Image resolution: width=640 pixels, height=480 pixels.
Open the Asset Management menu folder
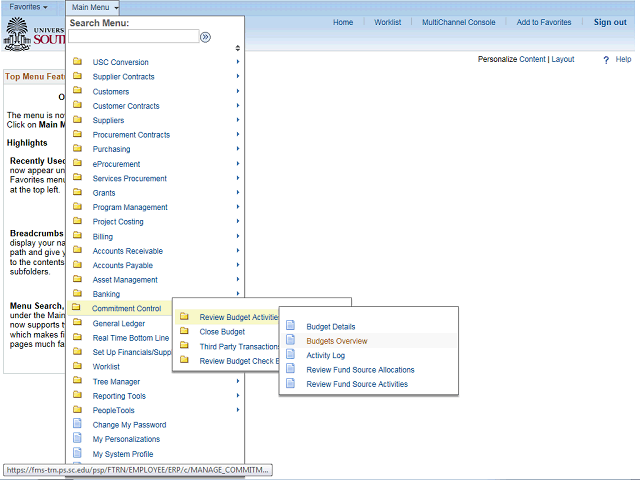coord(125,280)
